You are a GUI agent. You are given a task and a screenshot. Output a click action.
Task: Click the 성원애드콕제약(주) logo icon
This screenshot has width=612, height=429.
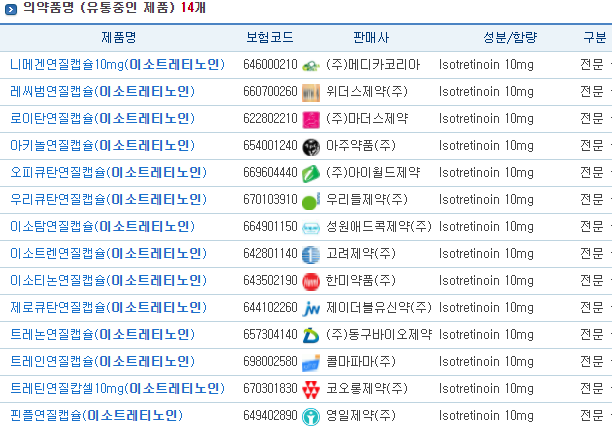311,228
